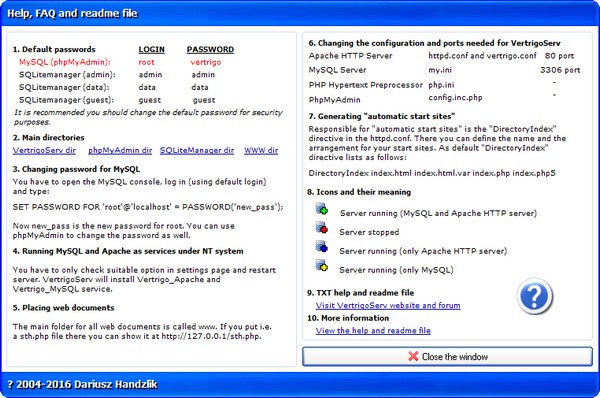Click the 'config.inc.php' file name
The height and width of the screenshot is (398, 600).
(455, 98)
